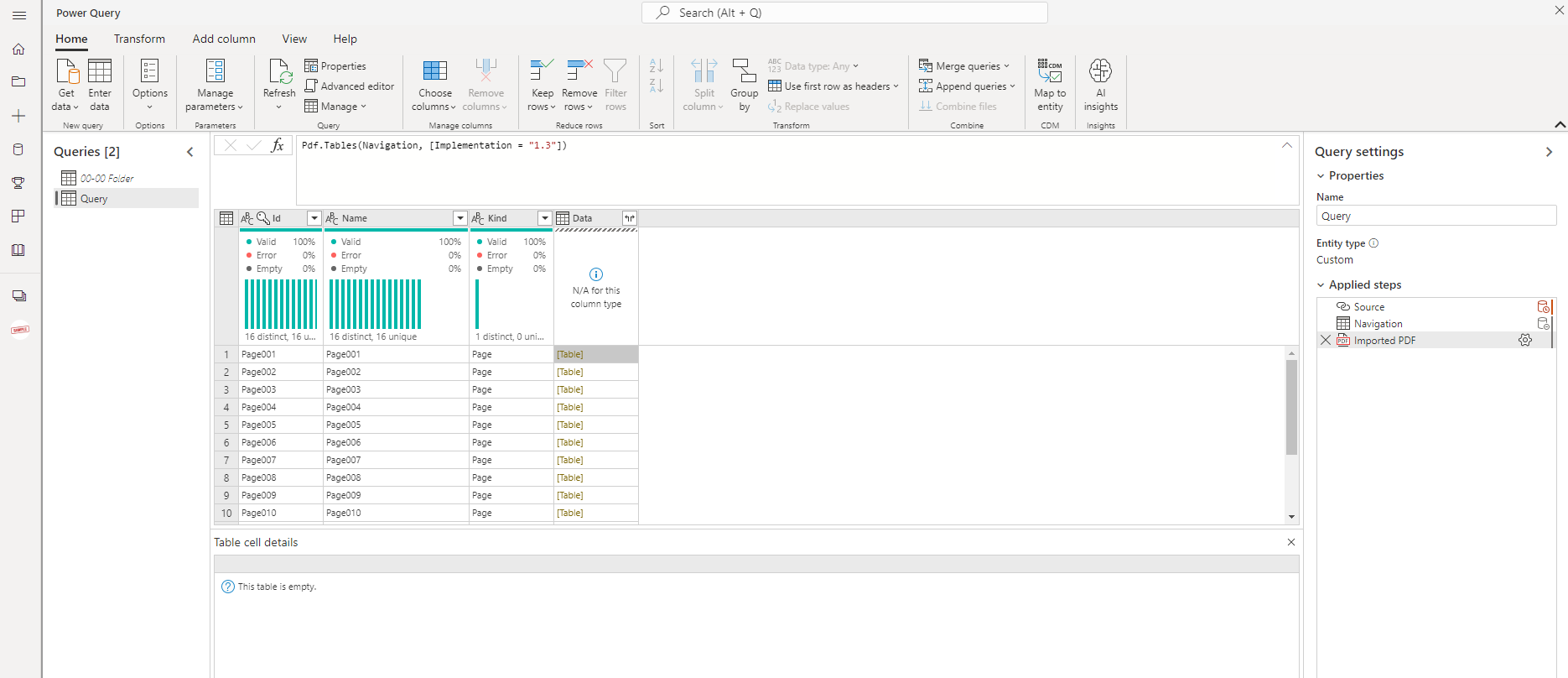Click the Search box at top
1568x678 pixels.
click(844, 13)
